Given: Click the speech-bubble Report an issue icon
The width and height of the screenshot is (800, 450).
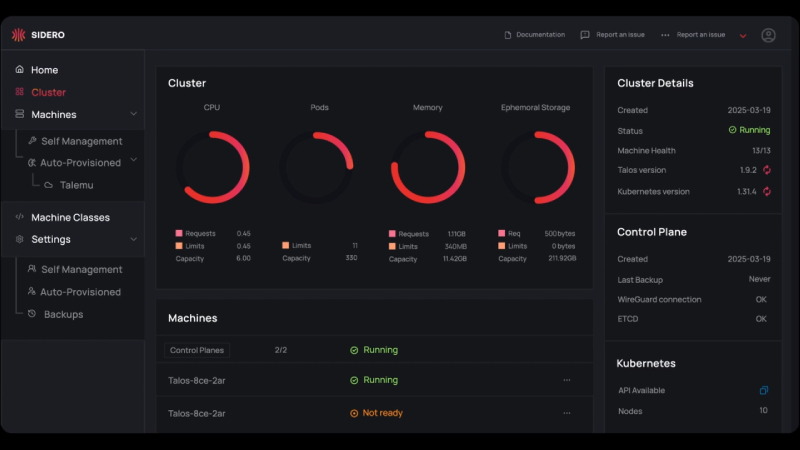Looking at the screenshot, I should click(x=585, y=35).
